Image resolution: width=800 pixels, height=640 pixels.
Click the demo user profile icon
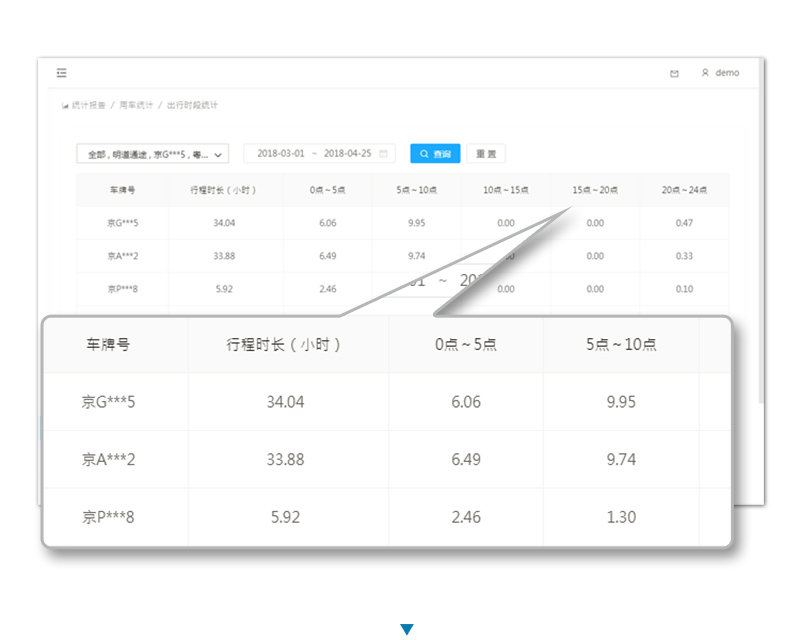pyautogui.click(x=705, y=73)
